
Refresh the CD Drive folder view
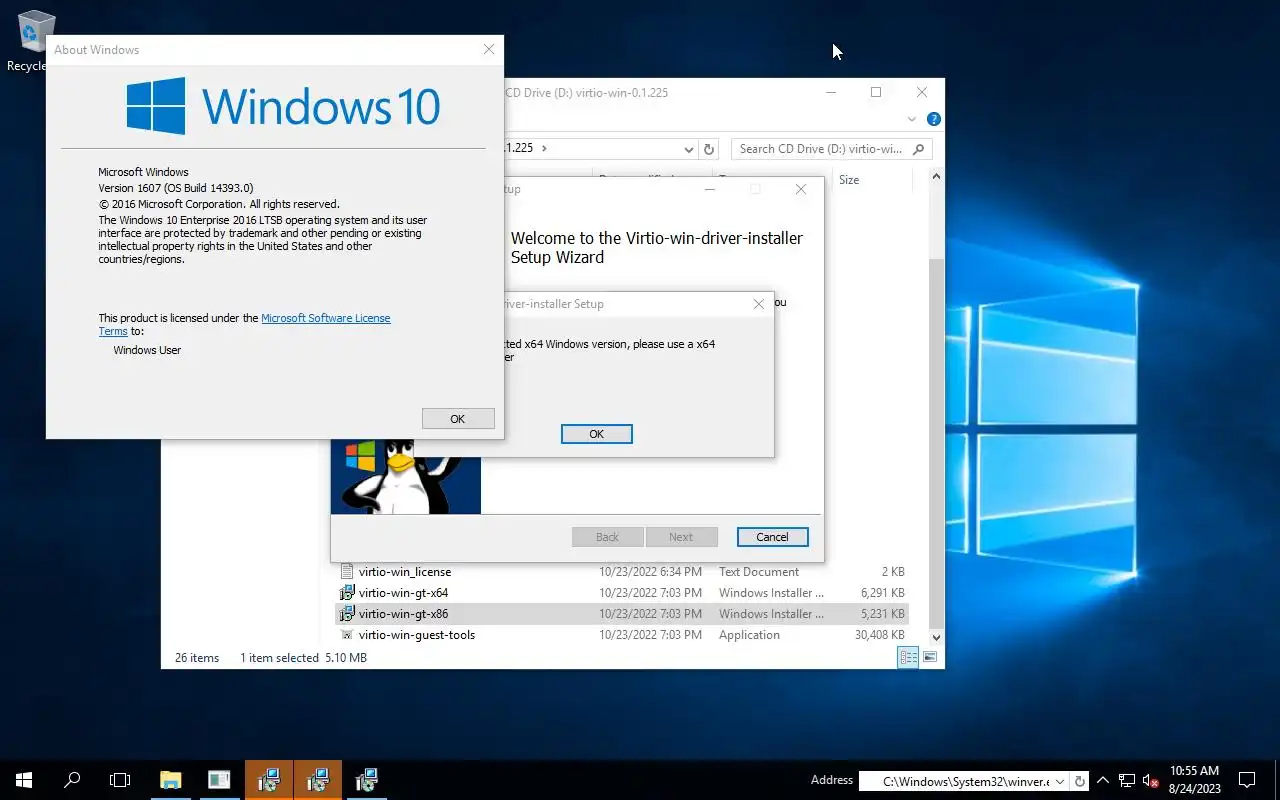[709, 149]
